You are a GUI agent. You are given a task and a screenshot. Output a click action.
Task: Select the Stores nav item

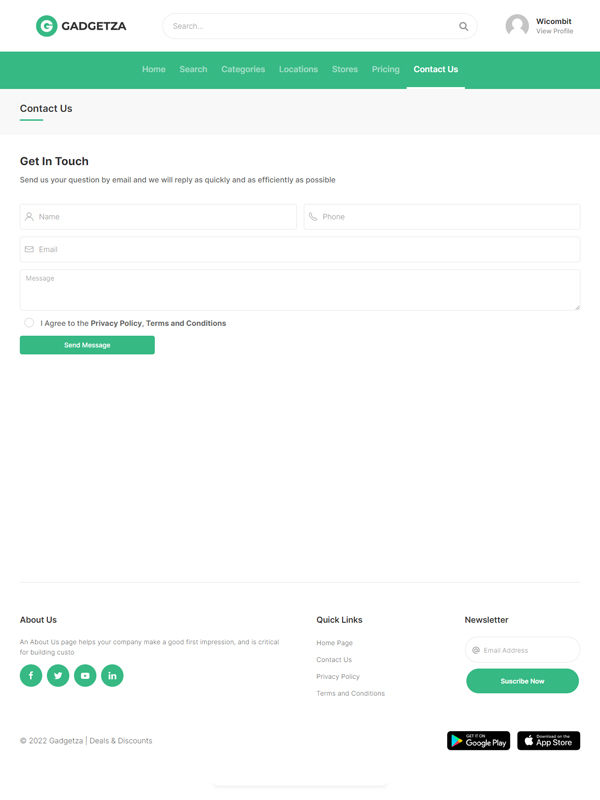(x=345, y=69)
